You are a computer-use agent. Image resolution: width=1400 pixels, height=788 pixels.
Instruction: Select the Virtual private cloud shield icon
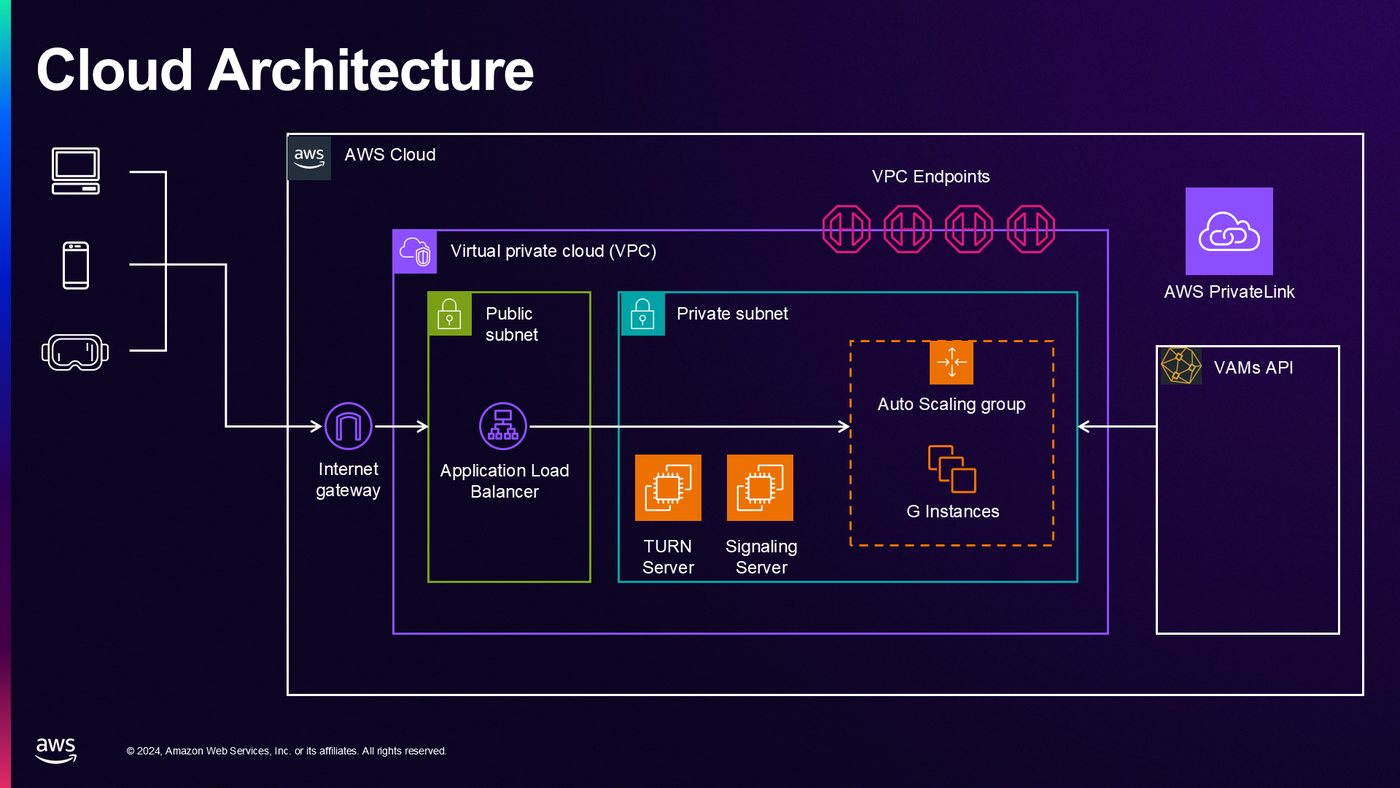tap(415, 251)
